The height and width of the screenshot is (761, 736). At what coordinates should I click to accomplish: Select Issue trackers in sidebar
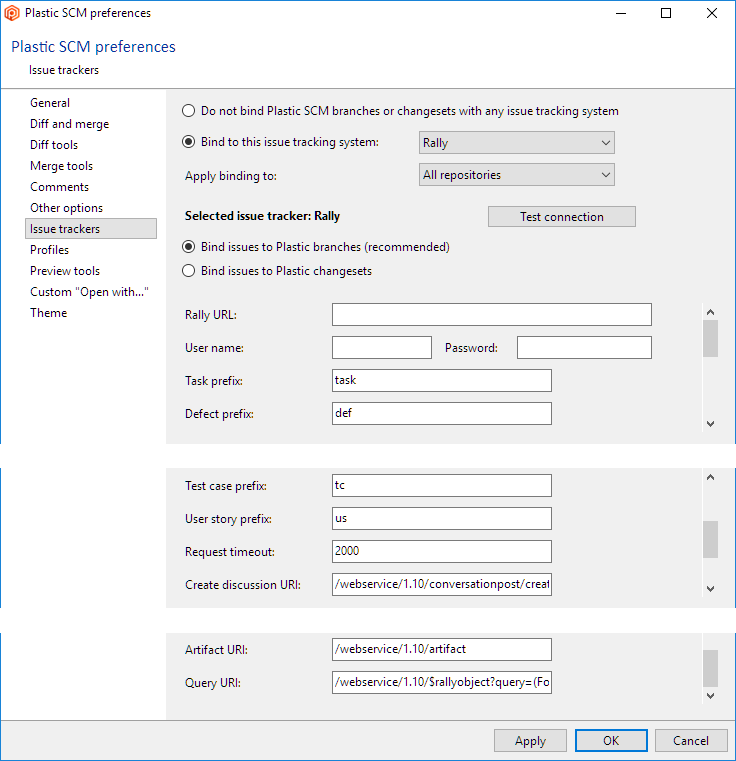click(x=91, y=229)
